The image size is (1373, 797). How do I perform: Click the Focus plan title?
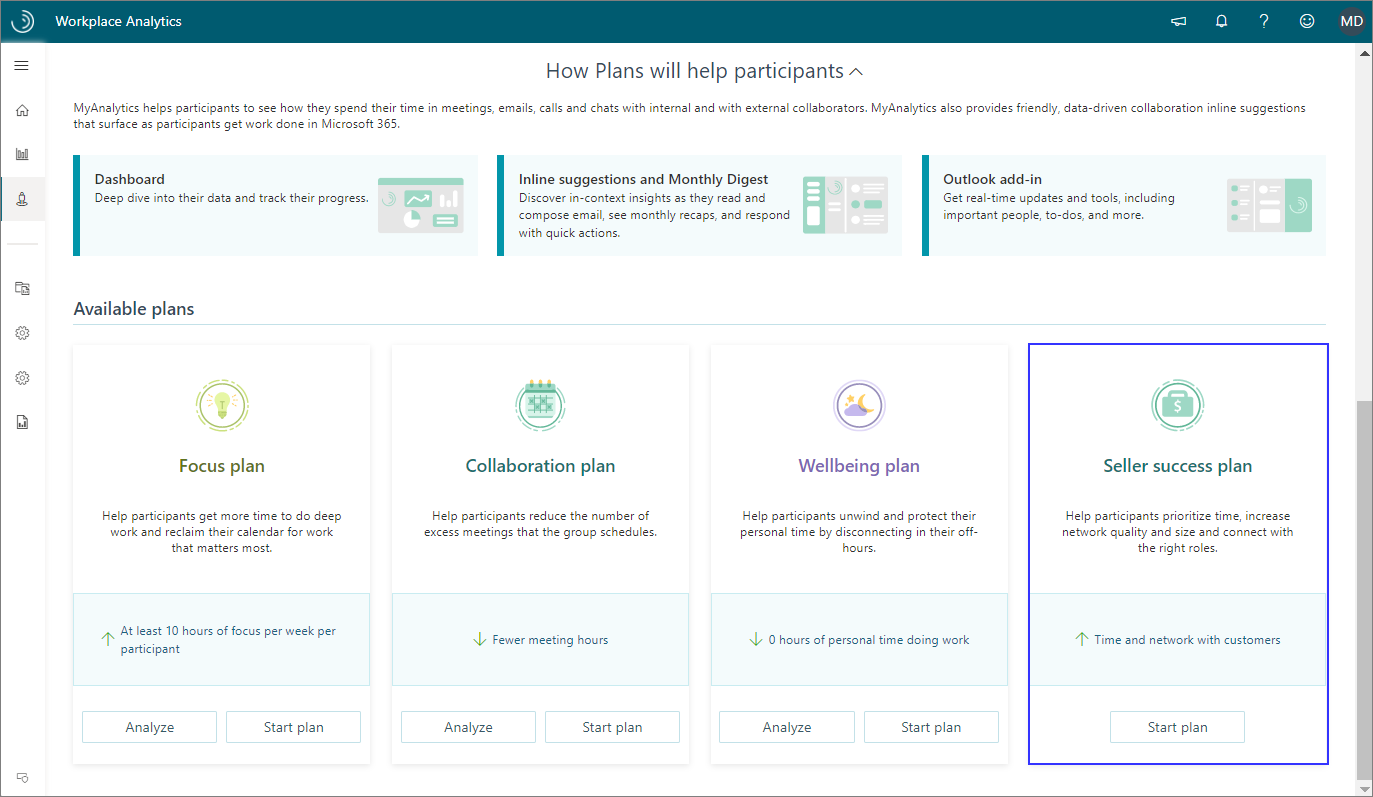pyautogui.click(x=222, y=466)
